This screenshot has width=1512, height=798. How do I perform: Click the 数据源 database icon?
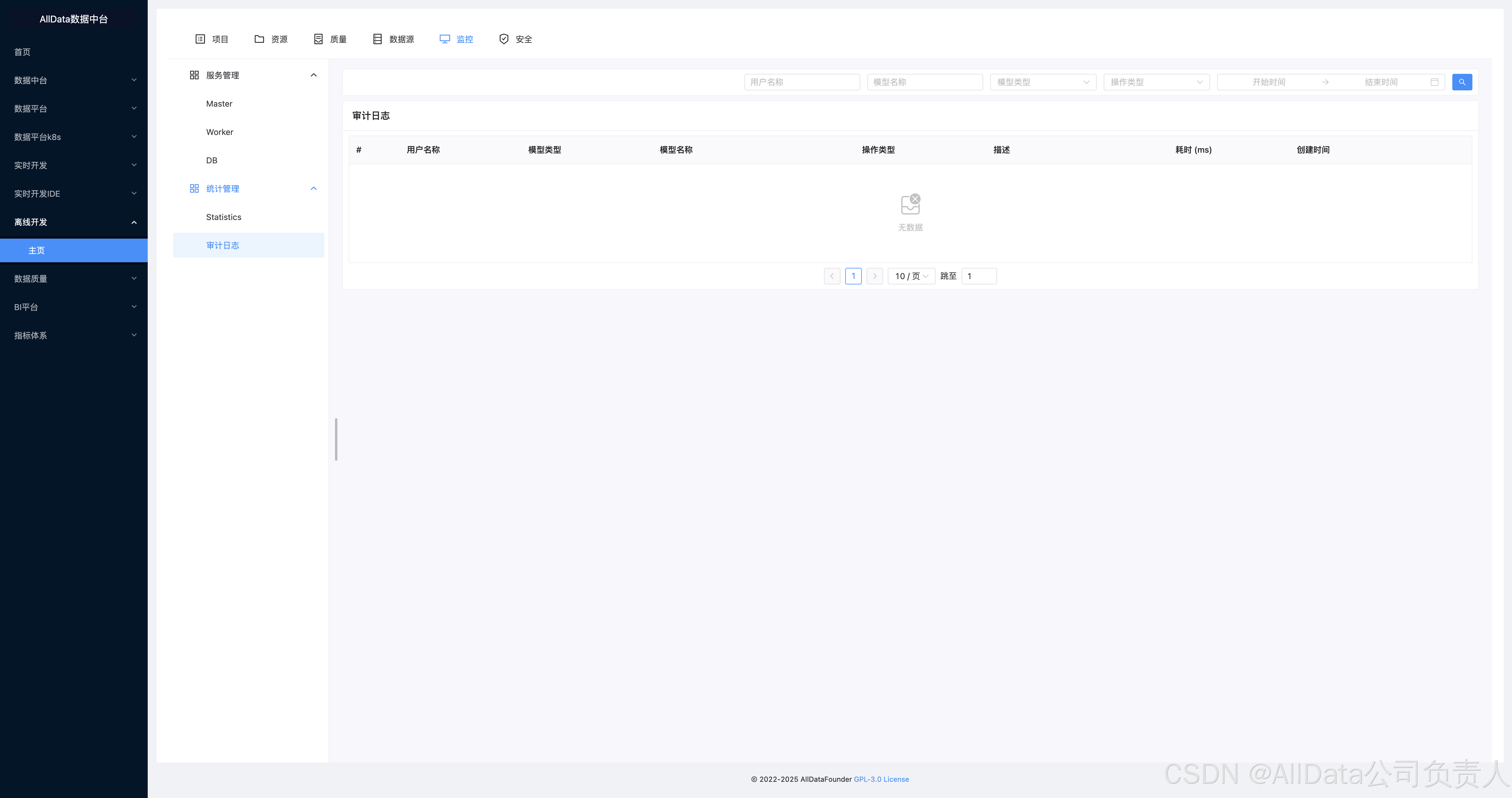[x=378, y=39]
